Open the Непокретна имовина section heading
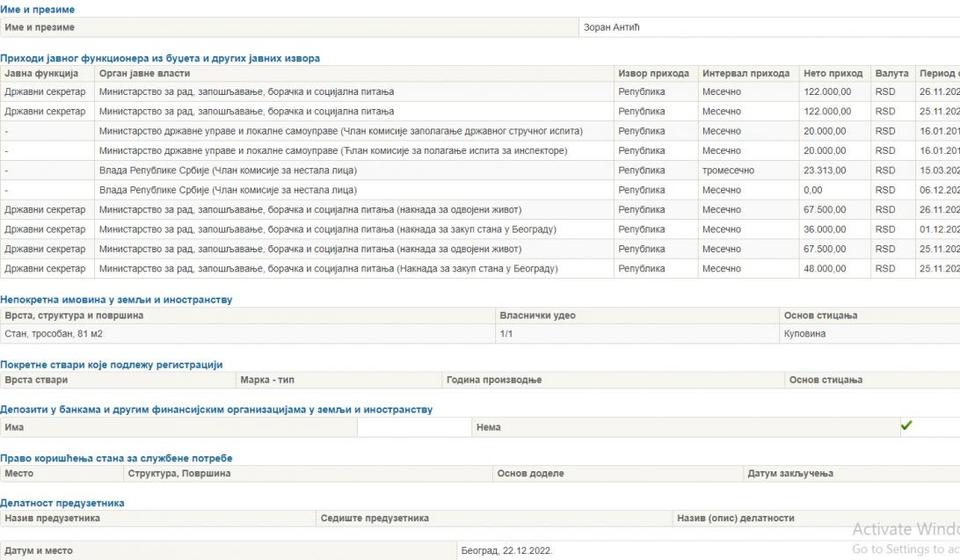The height and width of the screenshot is (560, 960). point(116,300)
